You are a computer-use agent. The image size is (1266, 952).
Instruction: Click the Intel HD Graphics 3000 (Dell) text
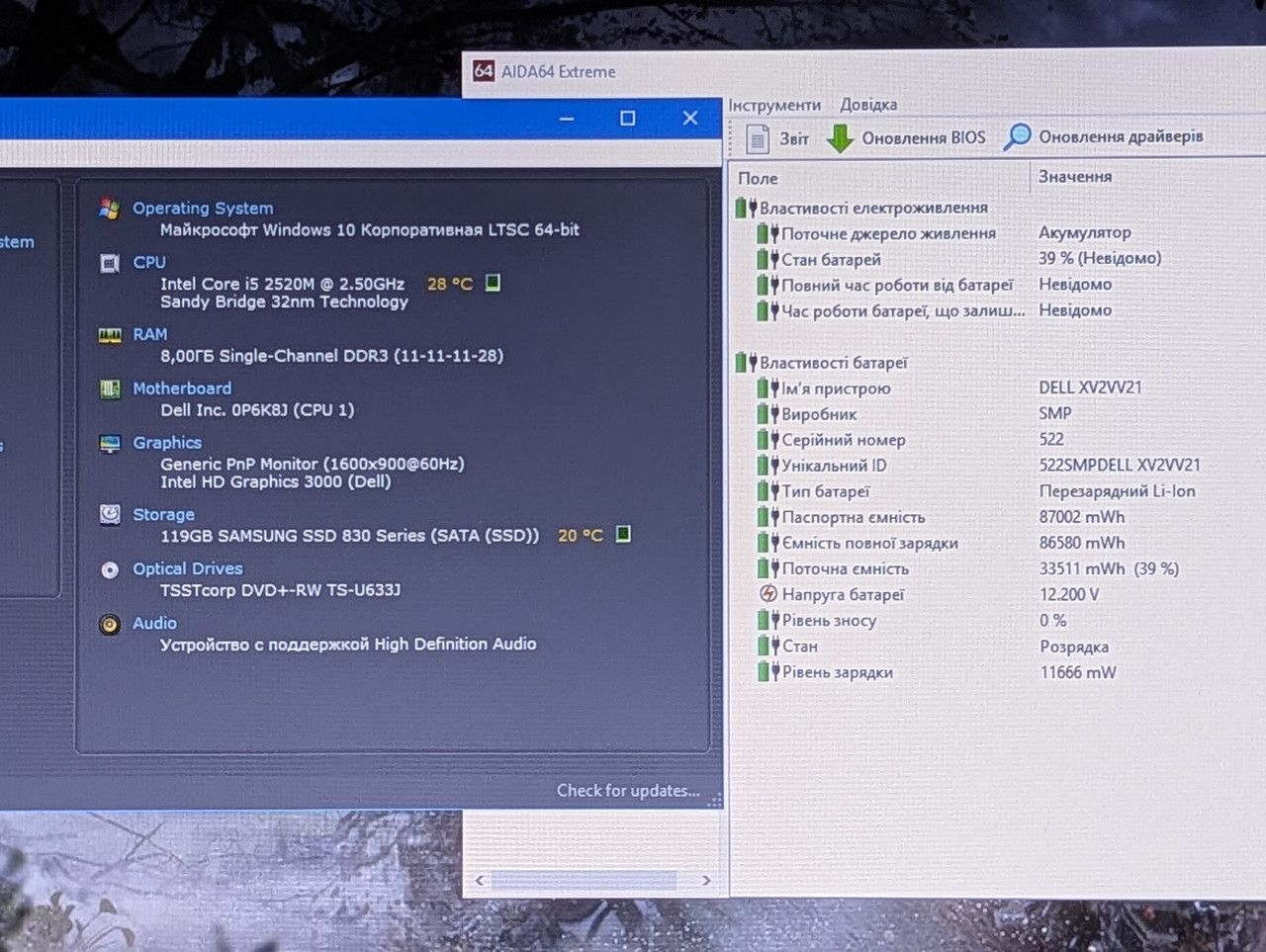(x=276, y=482)
